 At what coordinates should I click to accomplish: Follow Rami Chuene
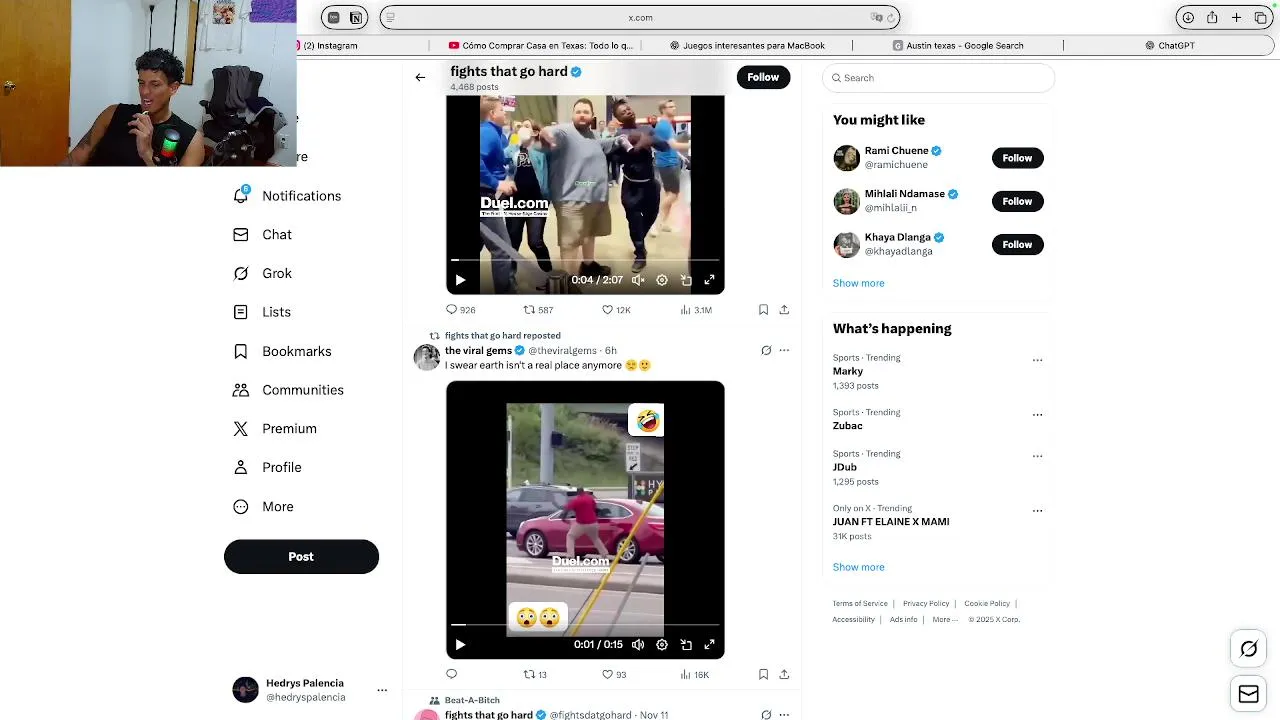[x=1017, y=158]
